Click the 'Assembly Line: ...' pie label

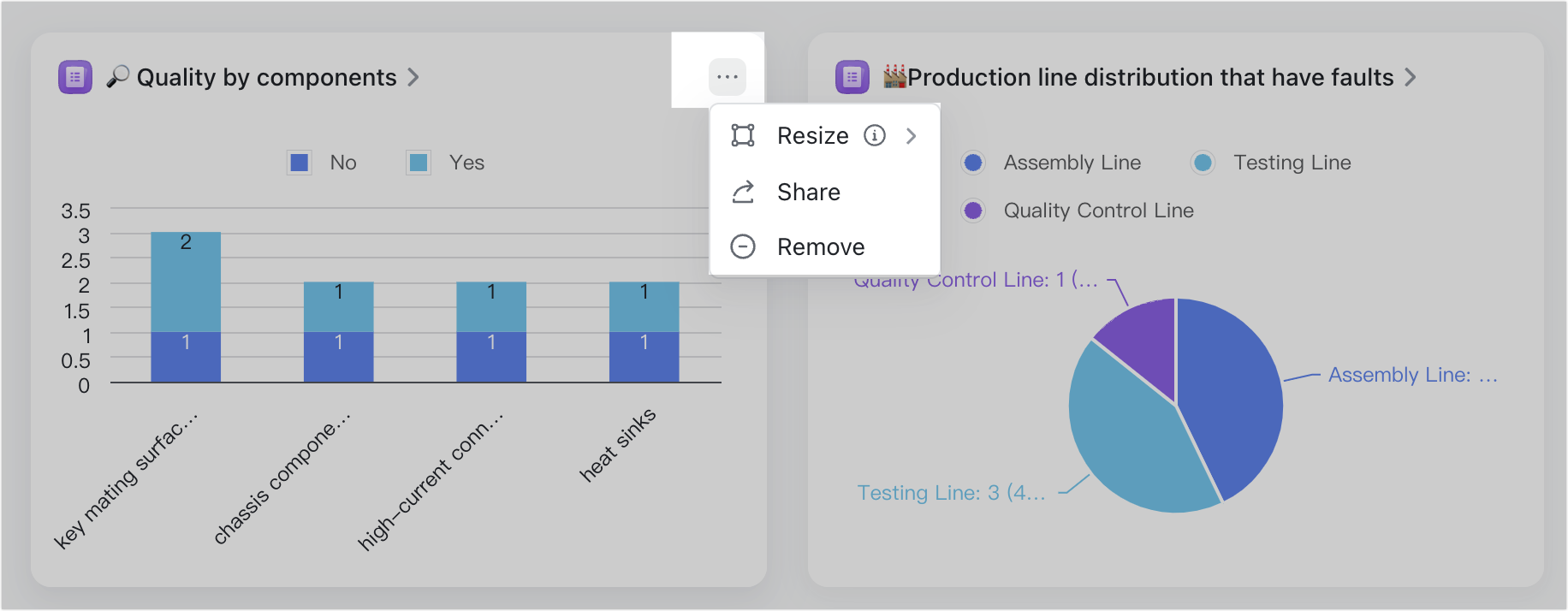pos(1413,375)
